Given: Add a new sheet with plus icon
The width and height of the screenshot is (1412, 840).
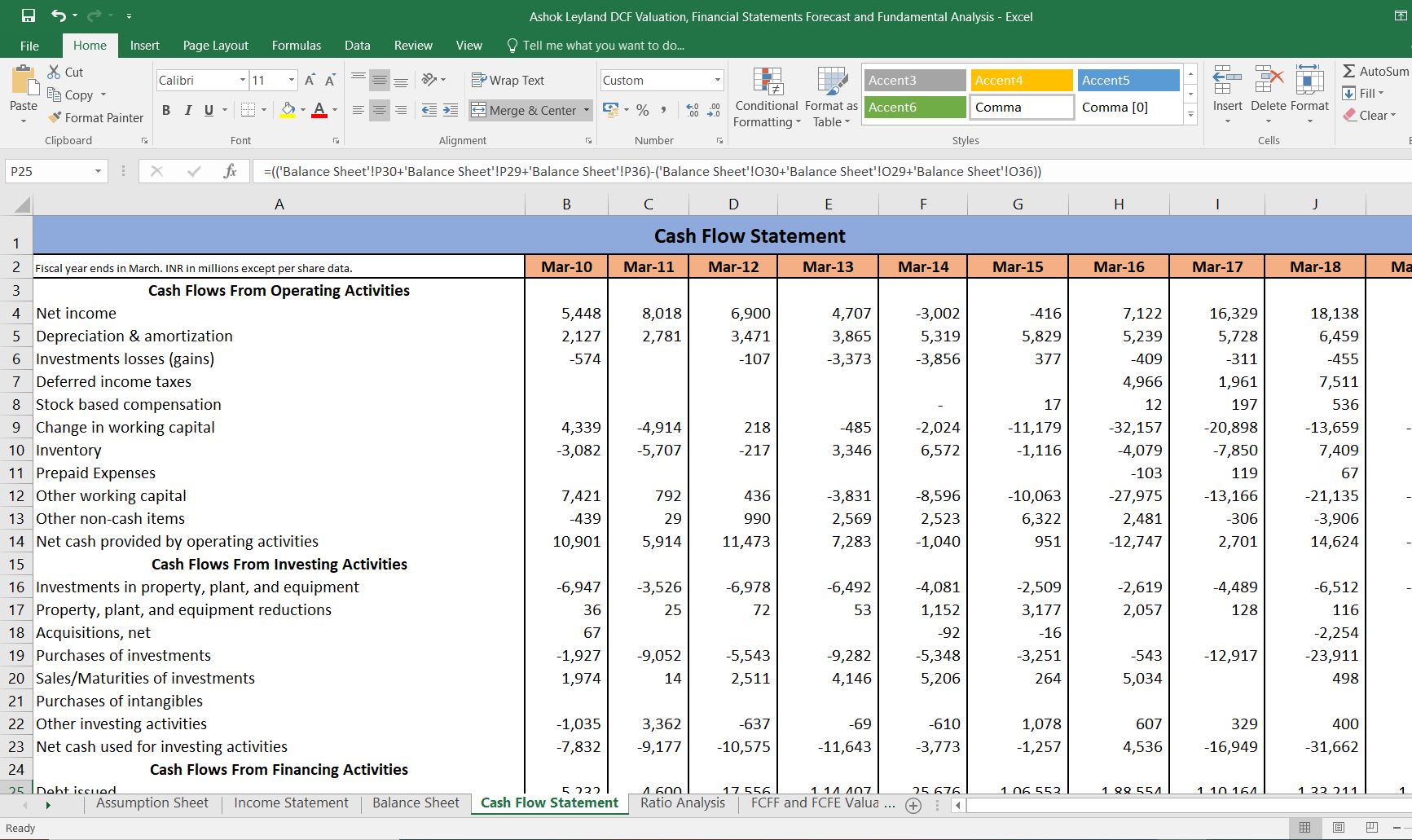Looking at the screenshot, I should [x=913, y=806].
